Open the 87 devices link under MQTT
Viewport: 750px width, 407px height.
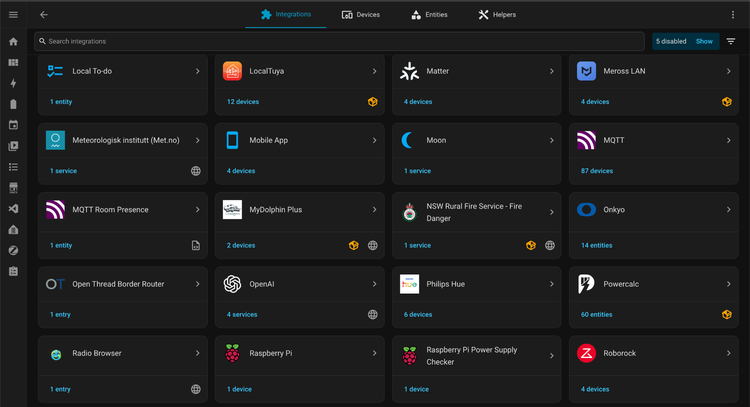(x=596, y=171)
